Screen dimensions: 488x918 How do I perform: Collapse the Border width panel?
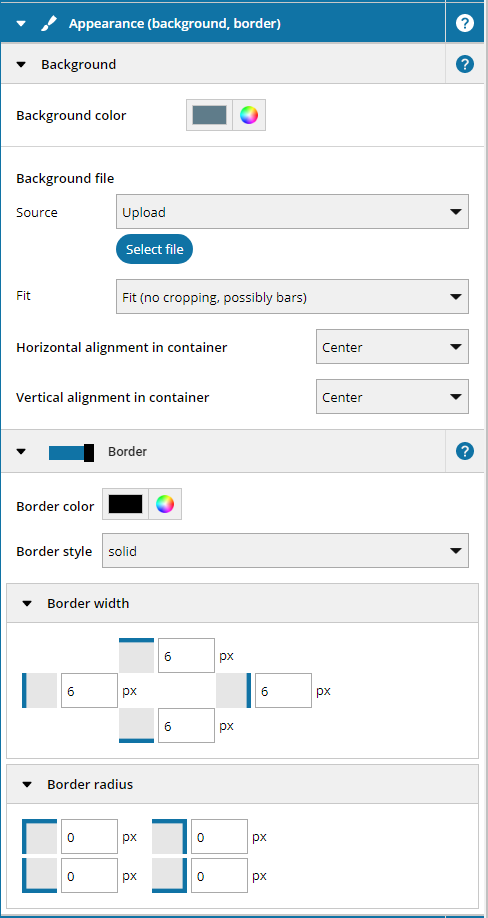point(28,604)
